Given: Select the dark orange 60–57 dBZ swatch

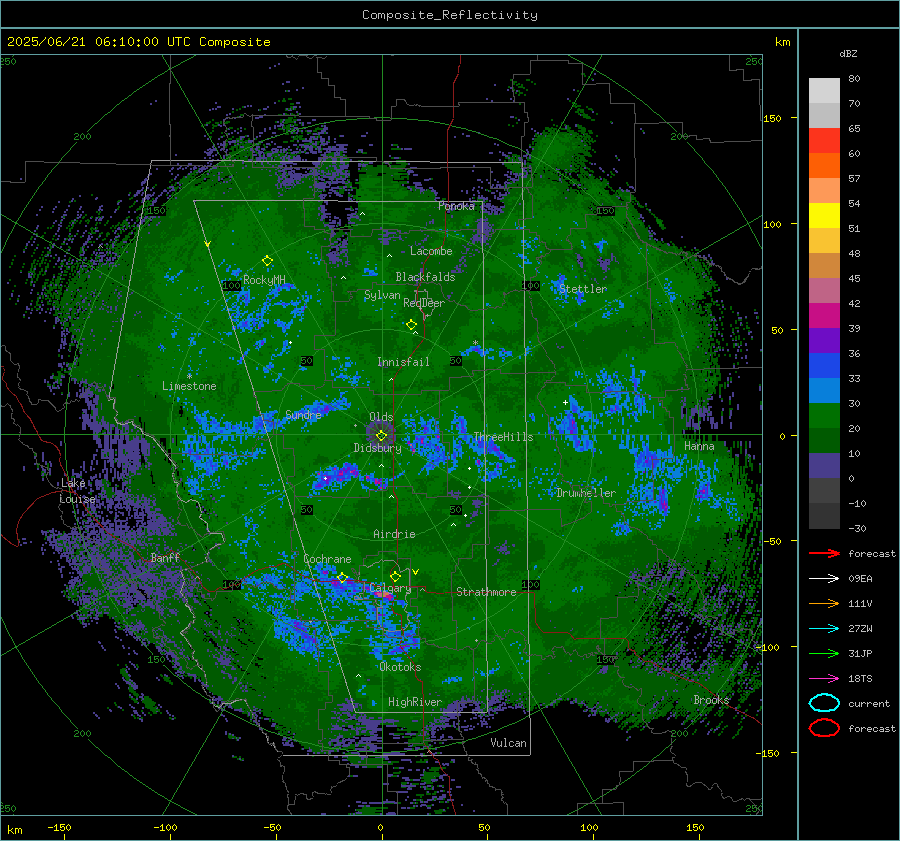Looking at the screenshot, I should [x=824, y=166].
